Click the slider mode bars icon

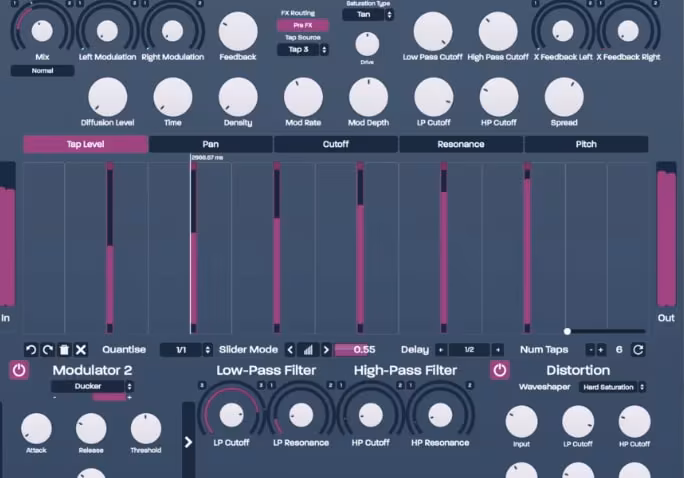point(308,350)
